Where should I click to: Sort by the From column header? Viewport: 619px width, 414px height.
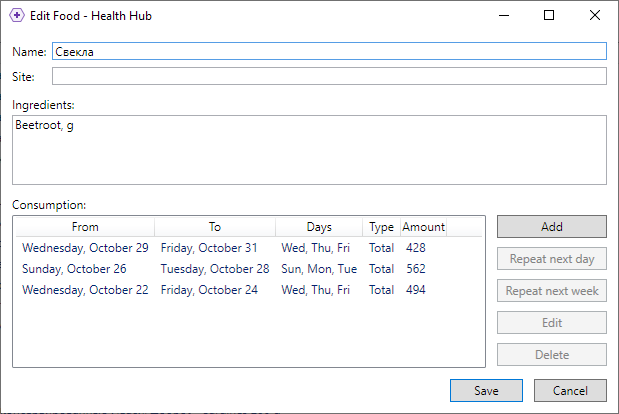(x=85, y=227)
